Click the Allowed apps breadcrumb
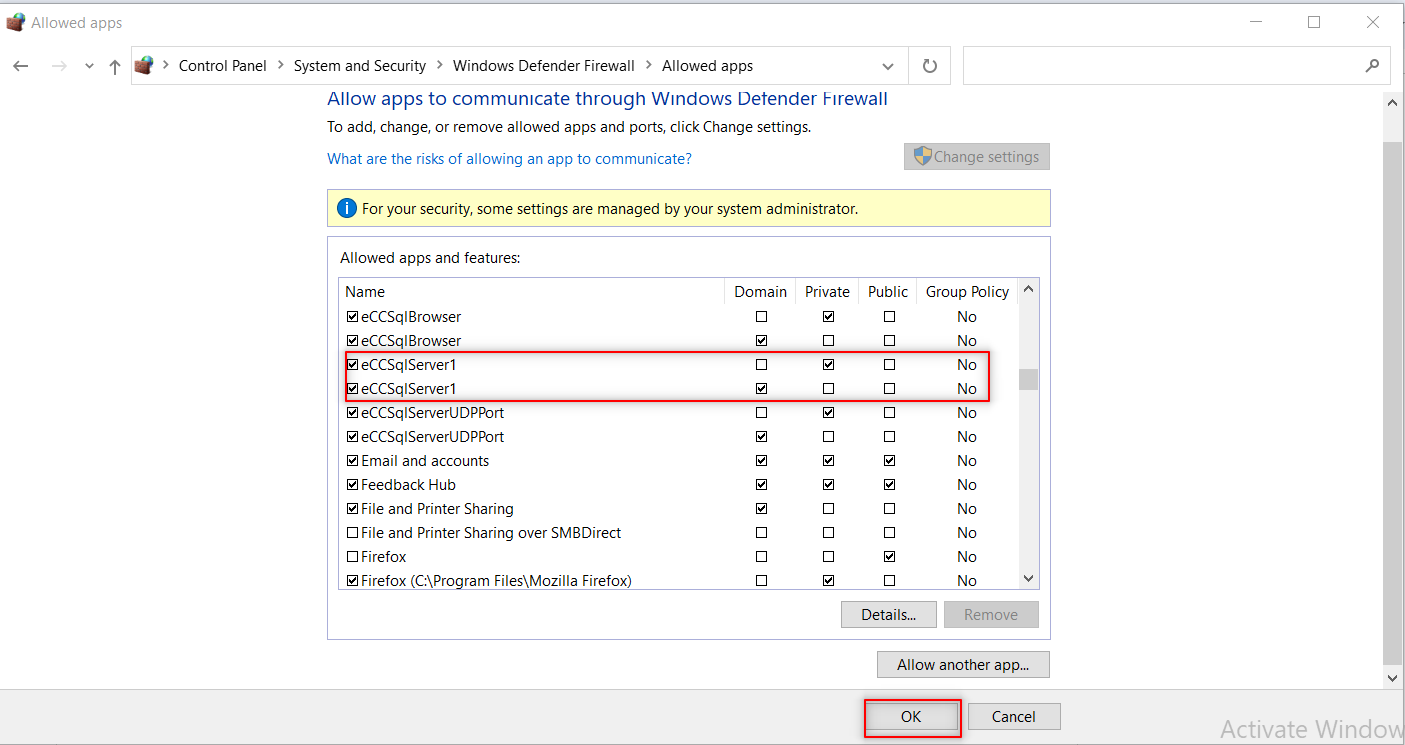This screenshot has width=1405, height=745. pyautogui.click(x=708, y=66)
